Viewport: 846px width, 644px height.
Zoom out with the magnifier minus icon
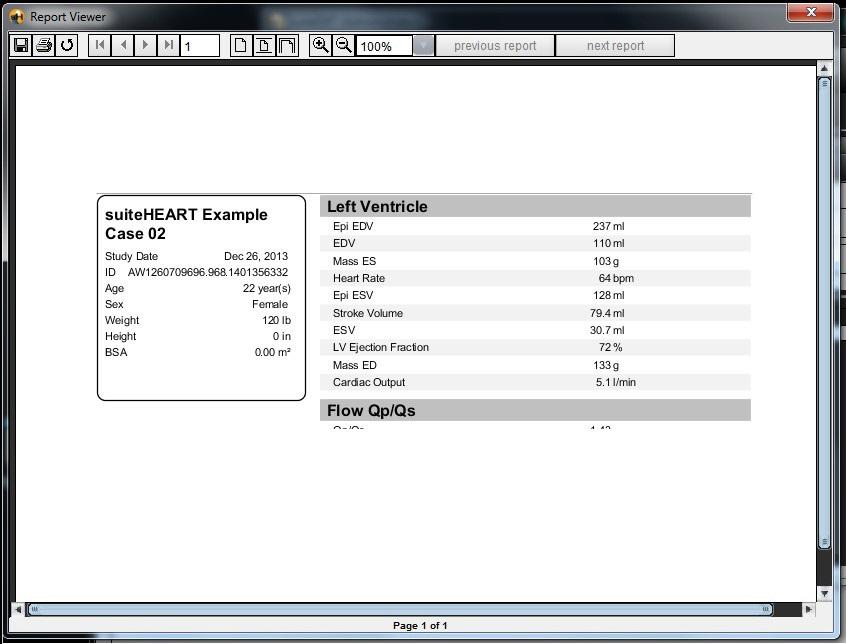(x=344, y=45)
